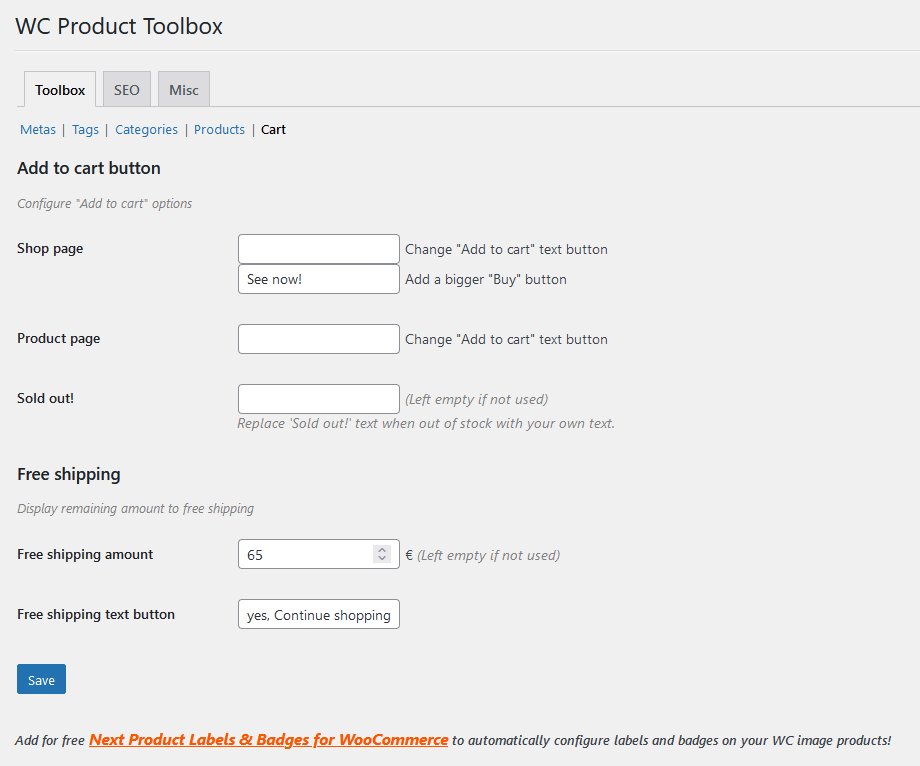The image size is (920, 766).
Task: Go to the Metas section link
Action: click(x=38, y=130)
